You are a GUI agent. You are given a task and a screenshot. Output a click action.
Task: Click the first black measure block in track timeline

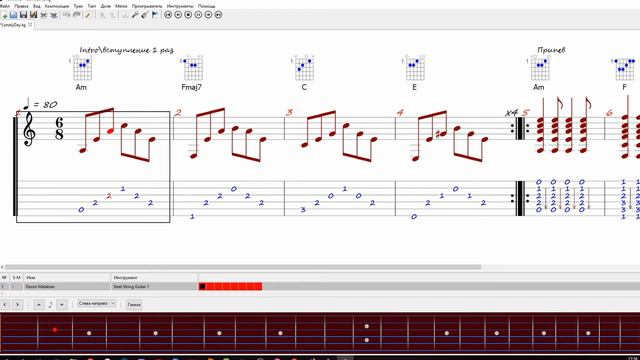click(x=202, y=287)
